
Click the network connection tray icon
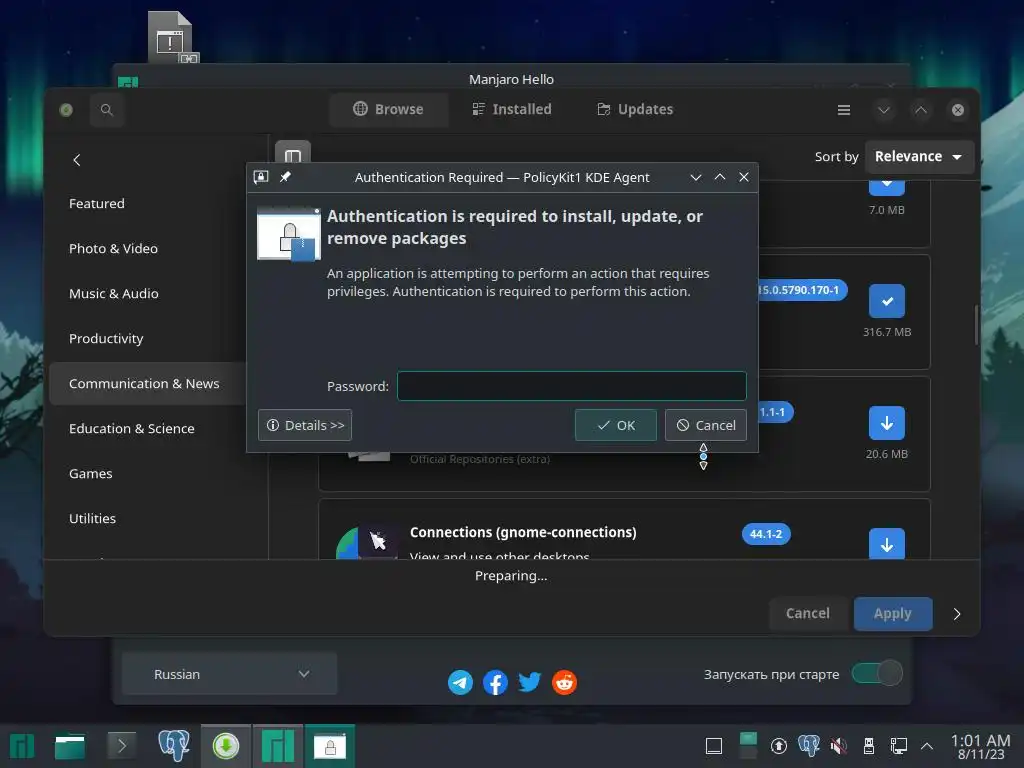(899, 746)
